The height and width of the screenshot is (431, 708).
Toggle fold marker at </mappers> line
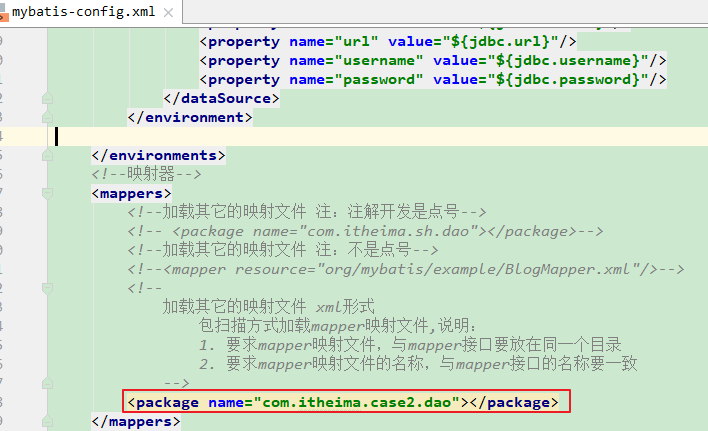pos(47,421)
